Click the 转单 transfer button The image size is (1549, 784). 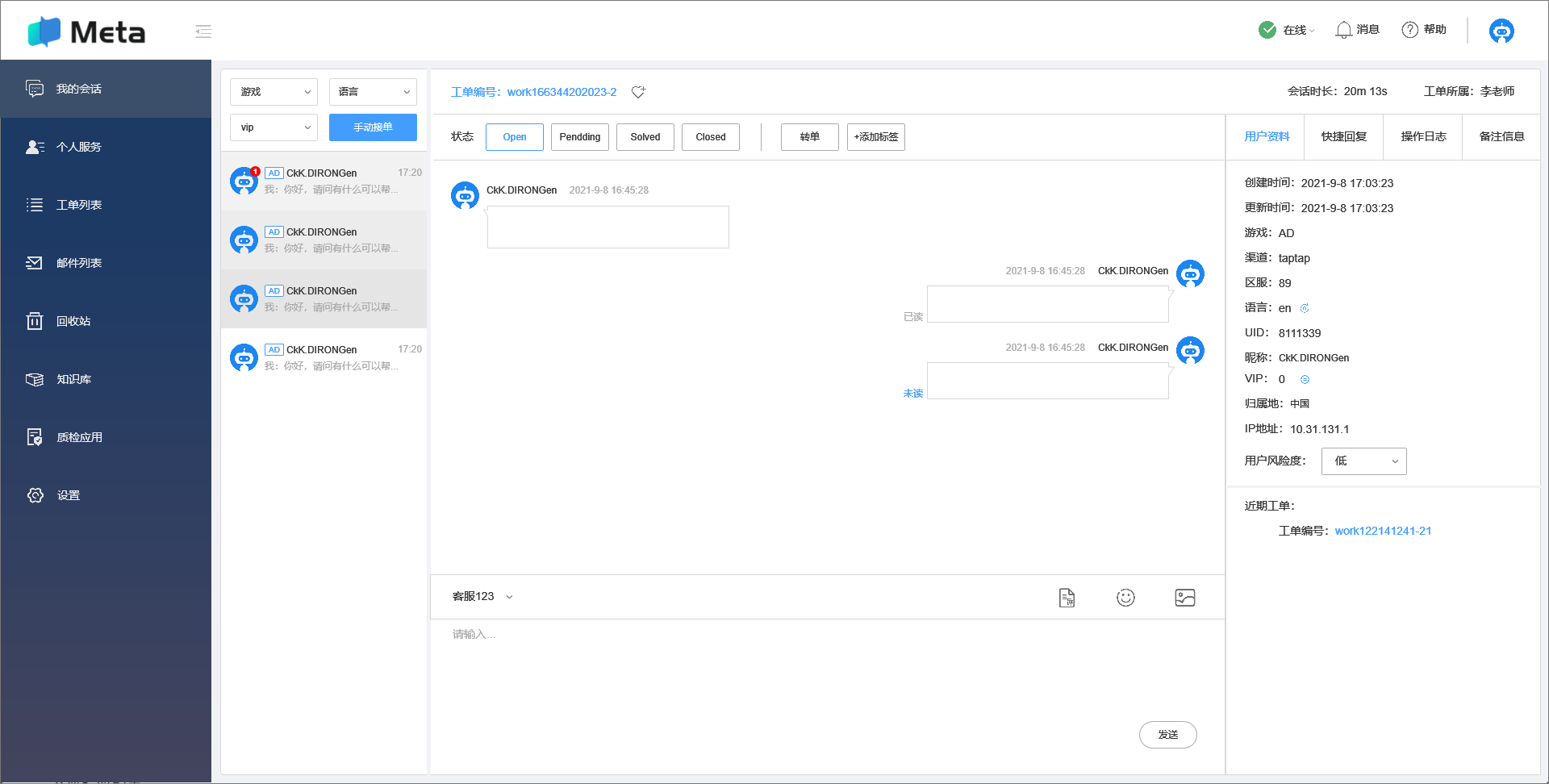coord(810,137)
